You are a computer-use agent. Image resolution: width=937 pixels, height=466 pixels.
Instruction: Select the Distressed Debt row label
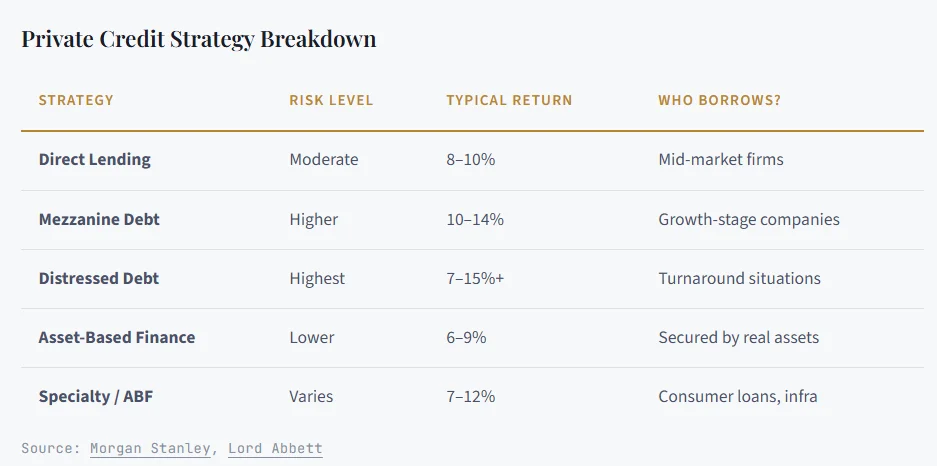[98, 278]
